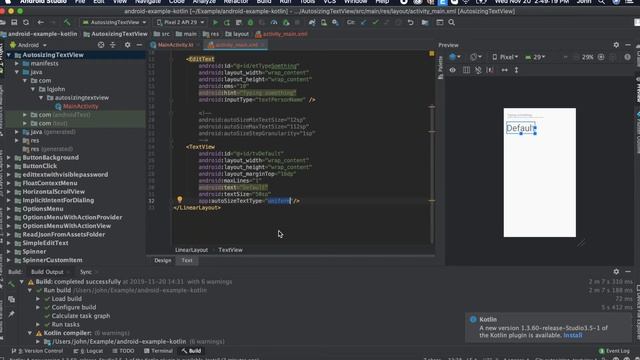Open the Project Structure toolbar icon

[425, 22]
